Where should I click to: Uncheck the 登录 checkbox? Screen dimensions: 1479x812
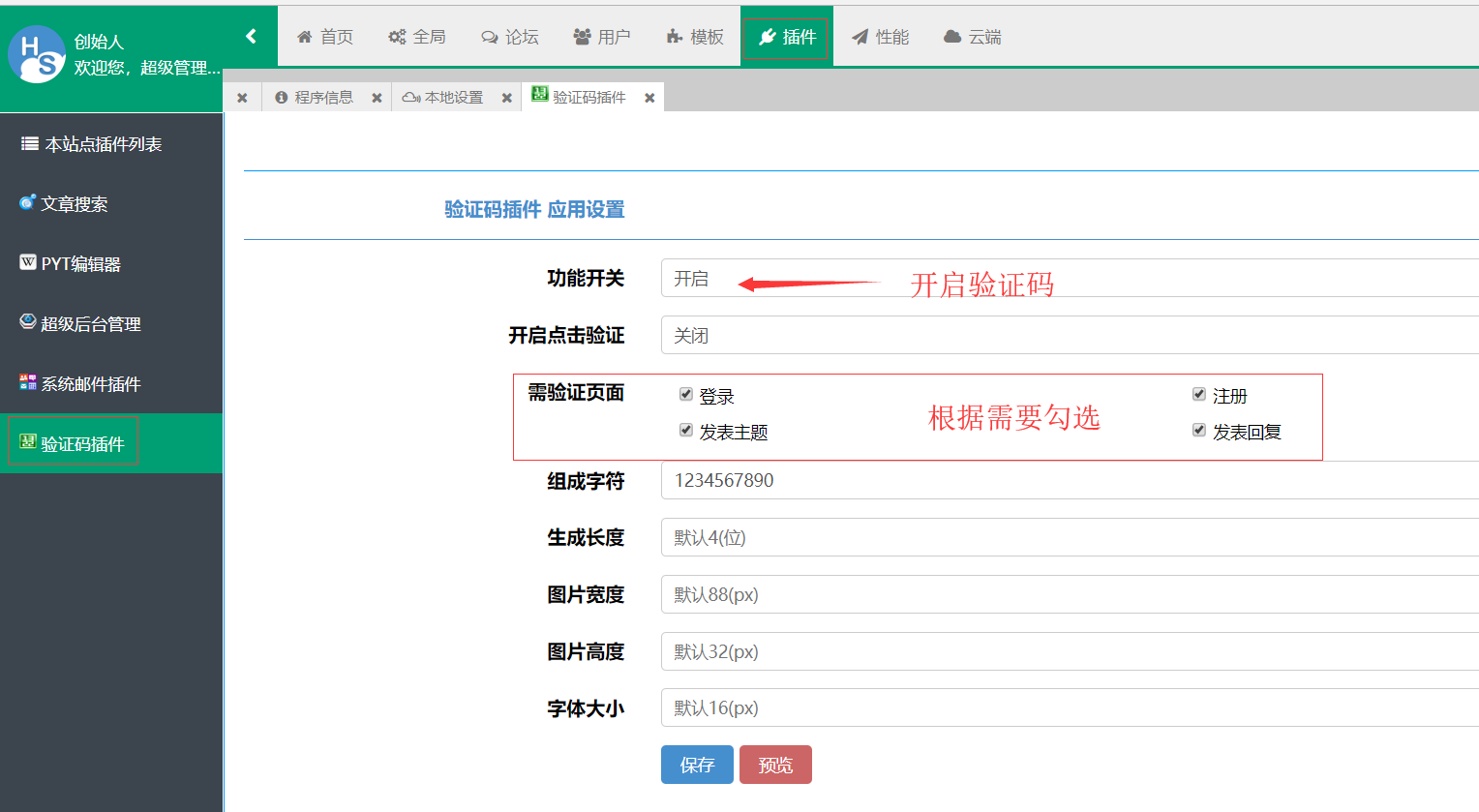[x=686, y=395]
